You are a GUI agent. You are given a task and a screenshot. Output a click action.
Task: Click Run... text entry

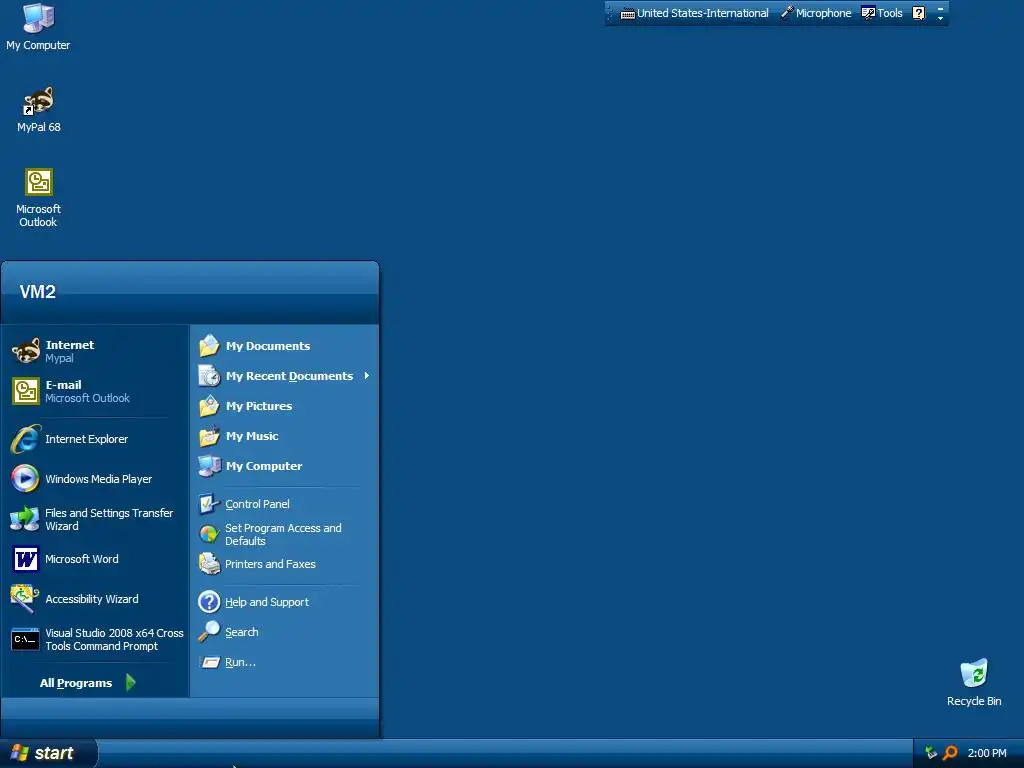(x=240, y=662)
